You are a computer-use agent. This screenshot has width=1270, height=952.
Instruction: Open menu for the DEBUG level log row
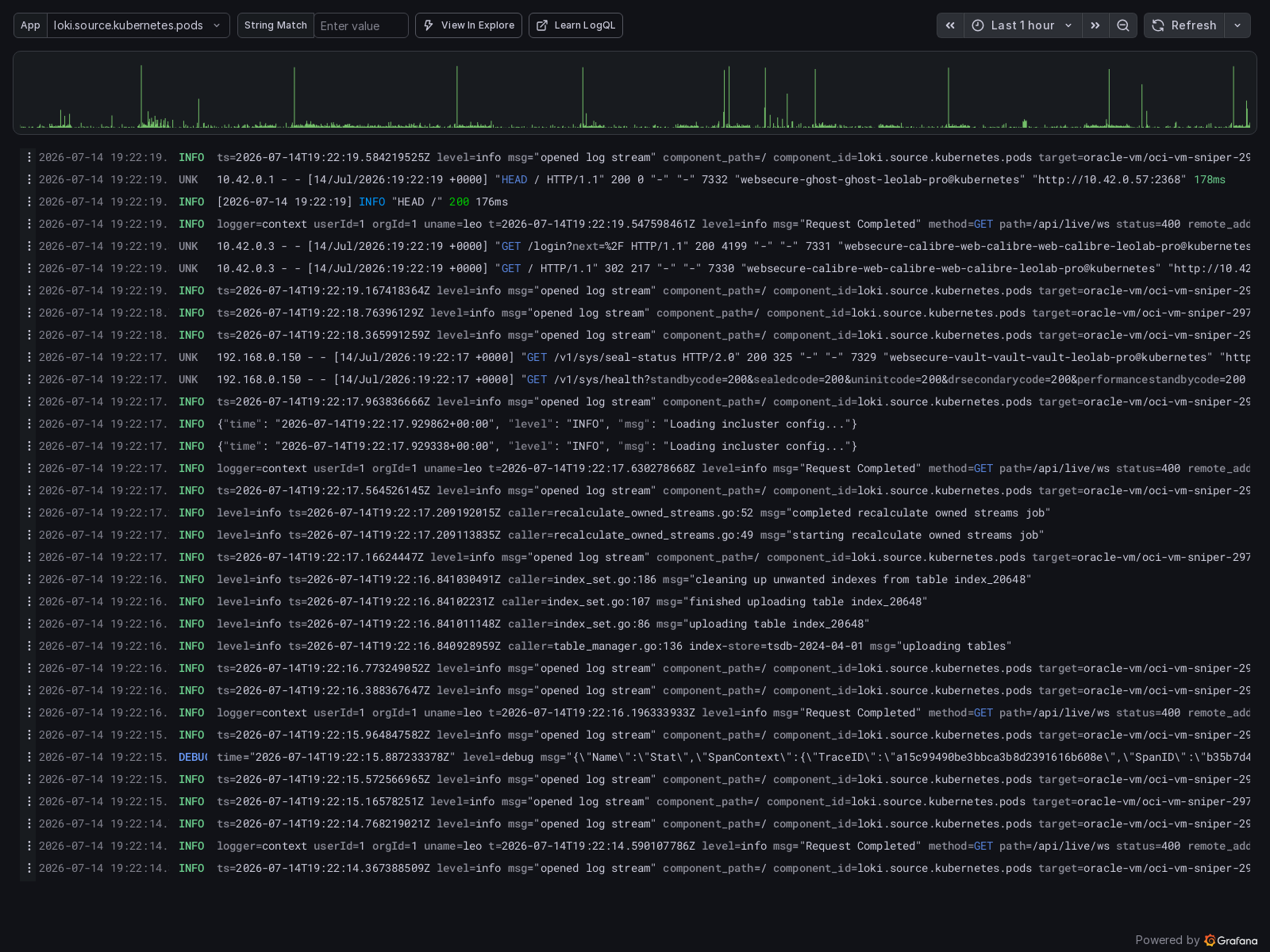coord(29,758)
